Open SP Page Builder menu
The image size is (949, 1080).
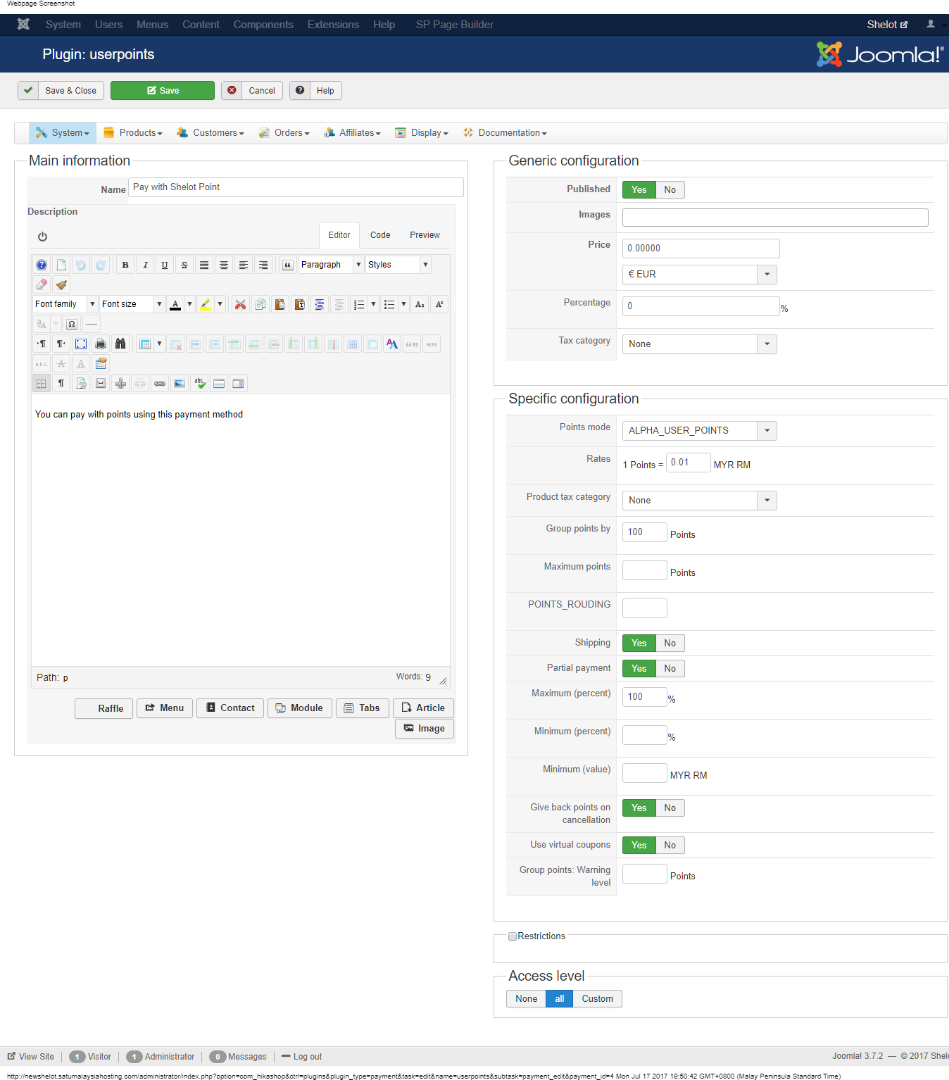coord(455,25)
